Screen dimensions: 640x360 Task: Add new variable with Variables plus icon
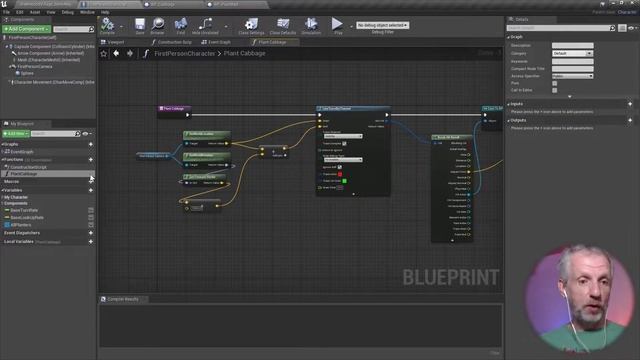[91, 190]
